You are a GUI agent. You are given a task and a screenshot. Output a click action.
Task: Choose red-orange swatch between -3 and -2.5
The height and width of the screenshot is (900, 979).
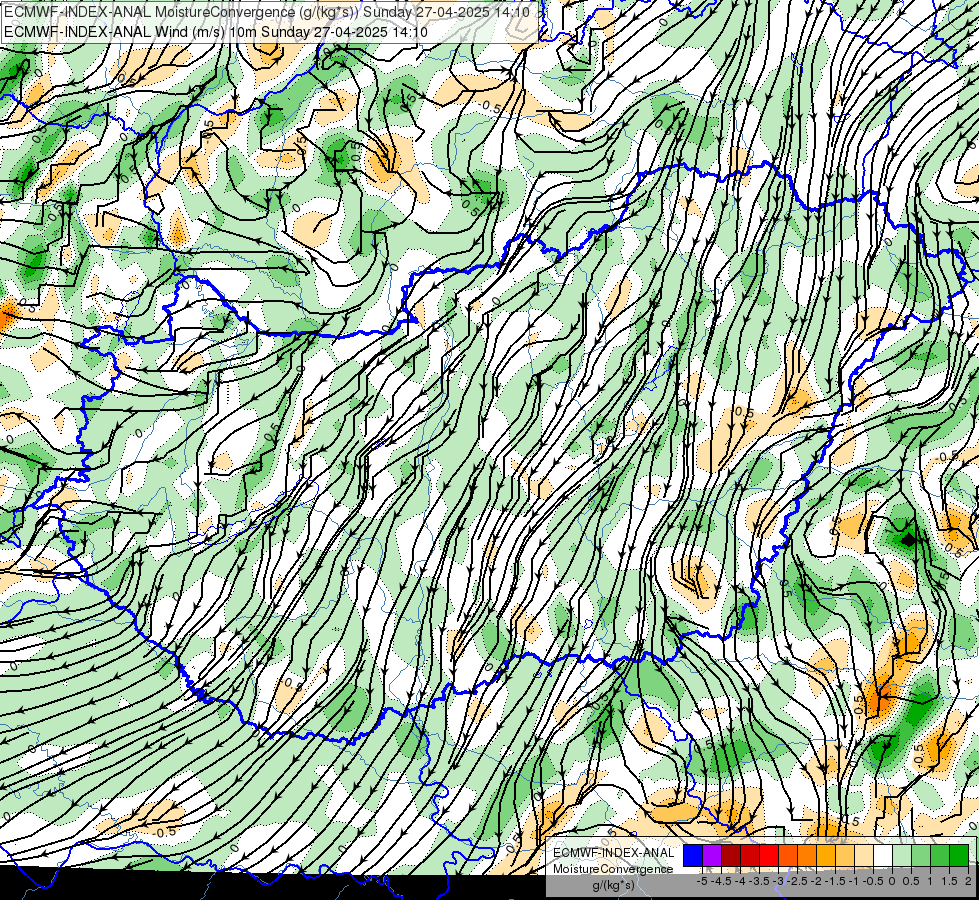tap(788, 855)
